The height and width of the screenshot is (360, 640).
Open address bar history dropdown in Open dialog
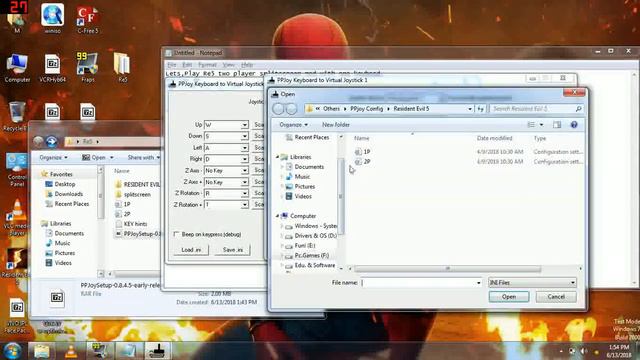click(x=470, y=109)
